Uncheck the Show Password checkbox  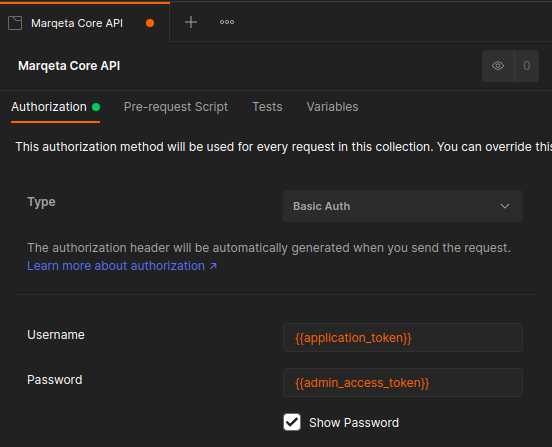coord(292,422)
